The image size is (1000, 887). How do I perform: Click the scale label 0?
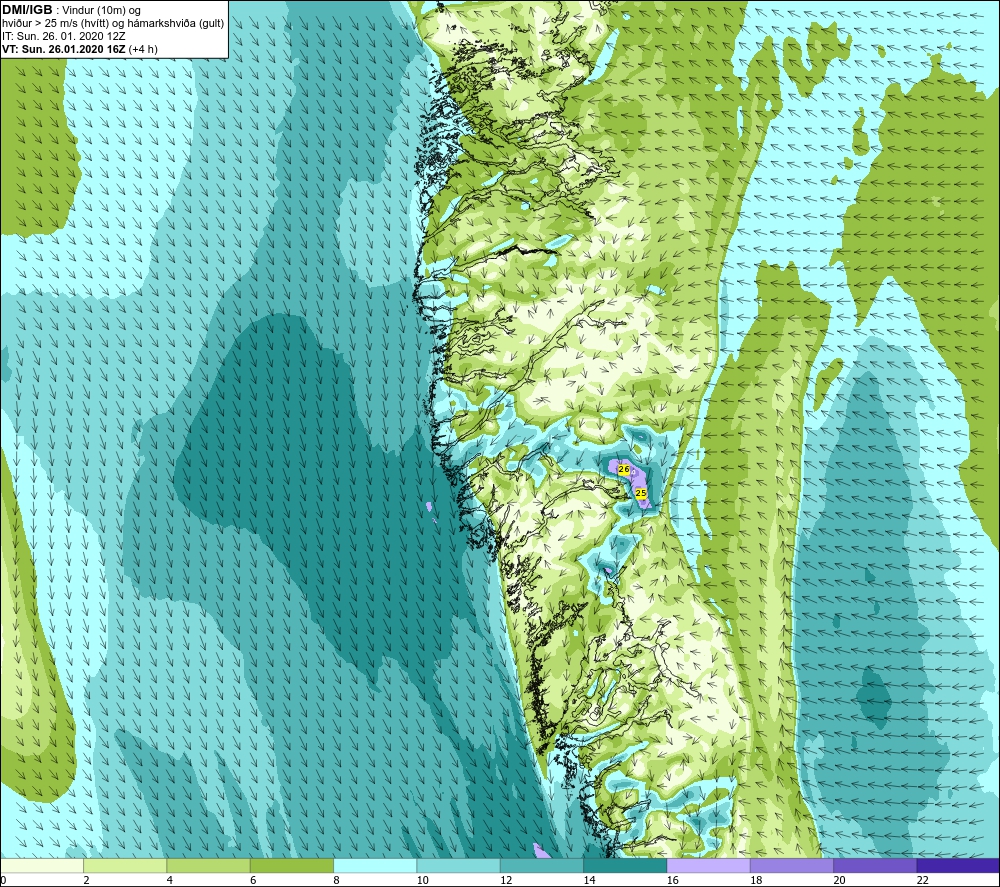pos(3,880)
